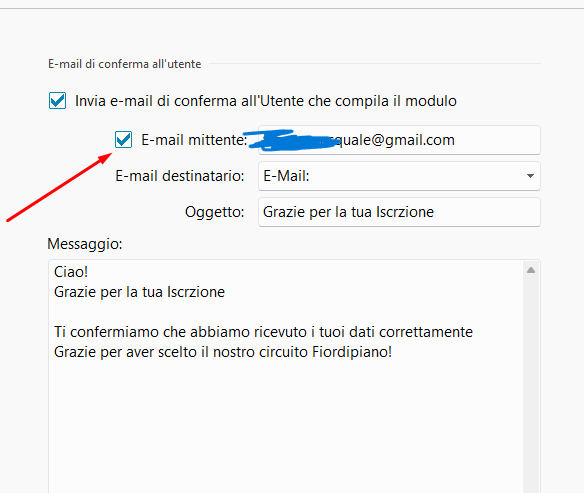The height and width of the screenshot is (493, 584).
Task: Click the recipient dropdown arrow
Action: 530,176
